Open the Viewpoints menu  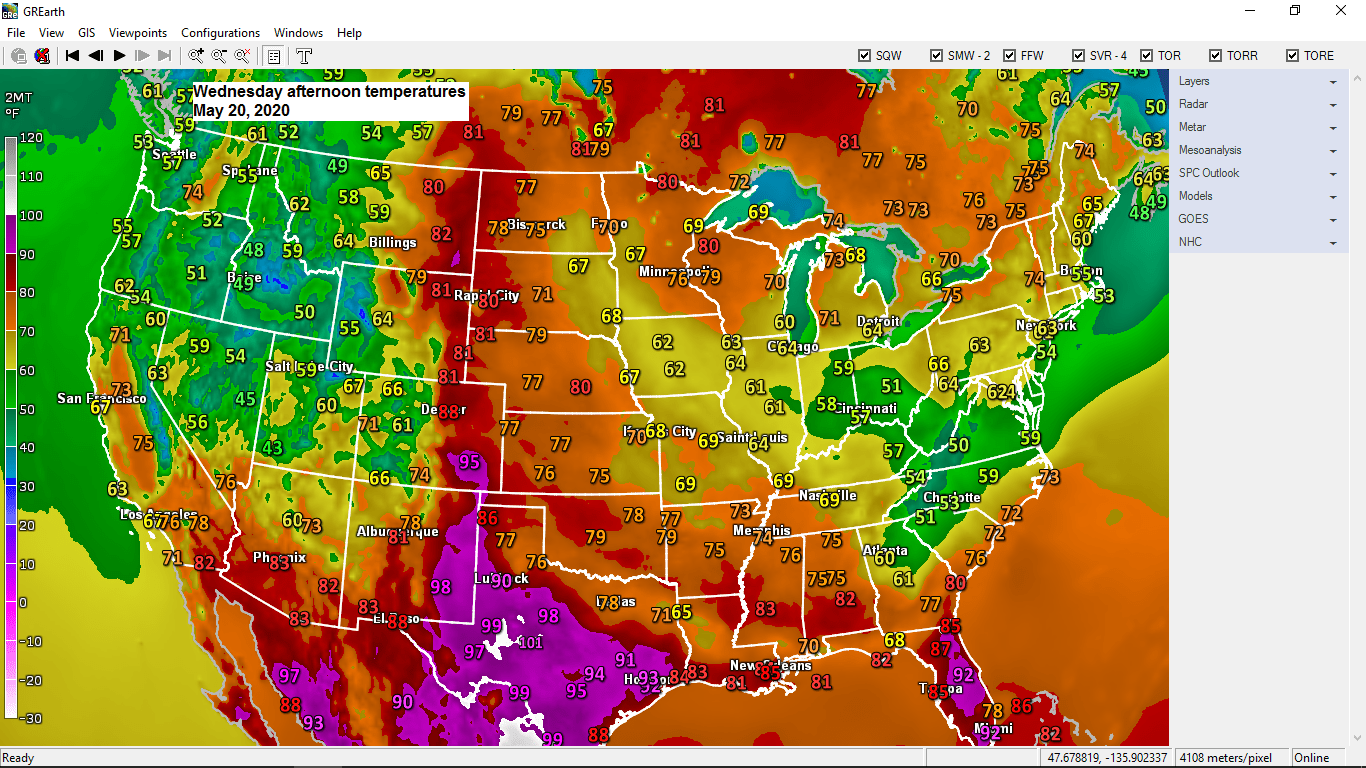pos(138,33)
